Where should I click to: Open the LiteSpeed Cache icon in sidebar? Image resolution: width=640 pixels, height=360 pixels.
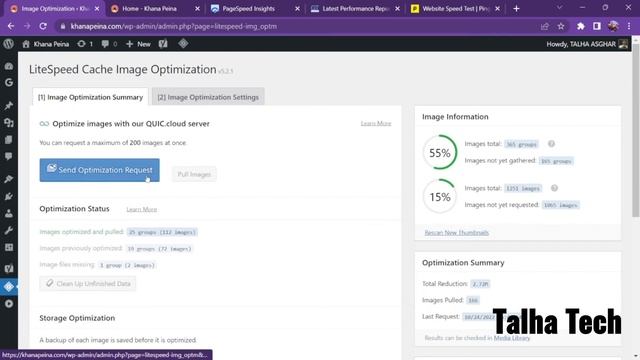pos(9,287)
